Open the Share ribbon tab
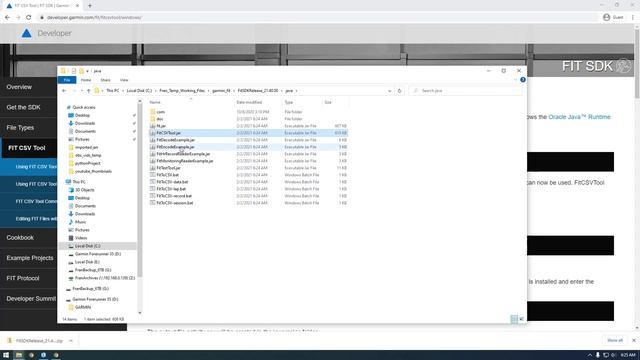Screen dimensions: 640x360 (x=105, y=80)
